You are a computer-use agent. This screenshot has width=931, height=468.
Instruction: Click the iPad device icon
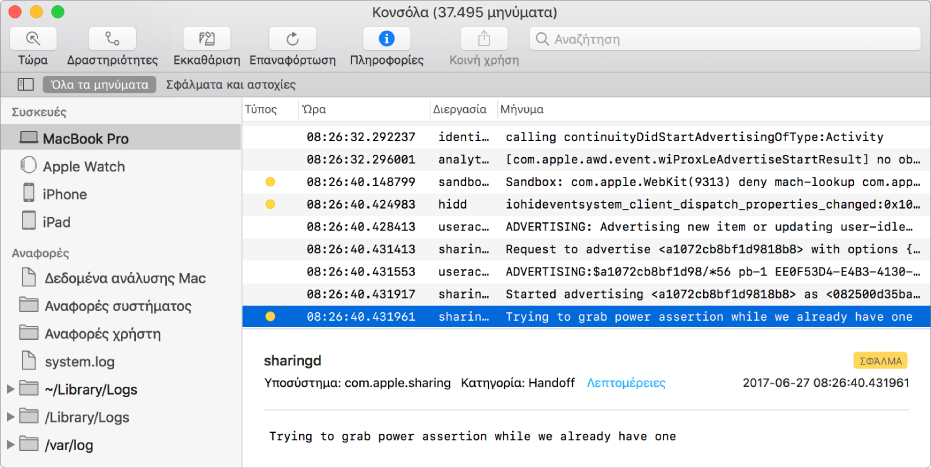[x=28, y=220]
